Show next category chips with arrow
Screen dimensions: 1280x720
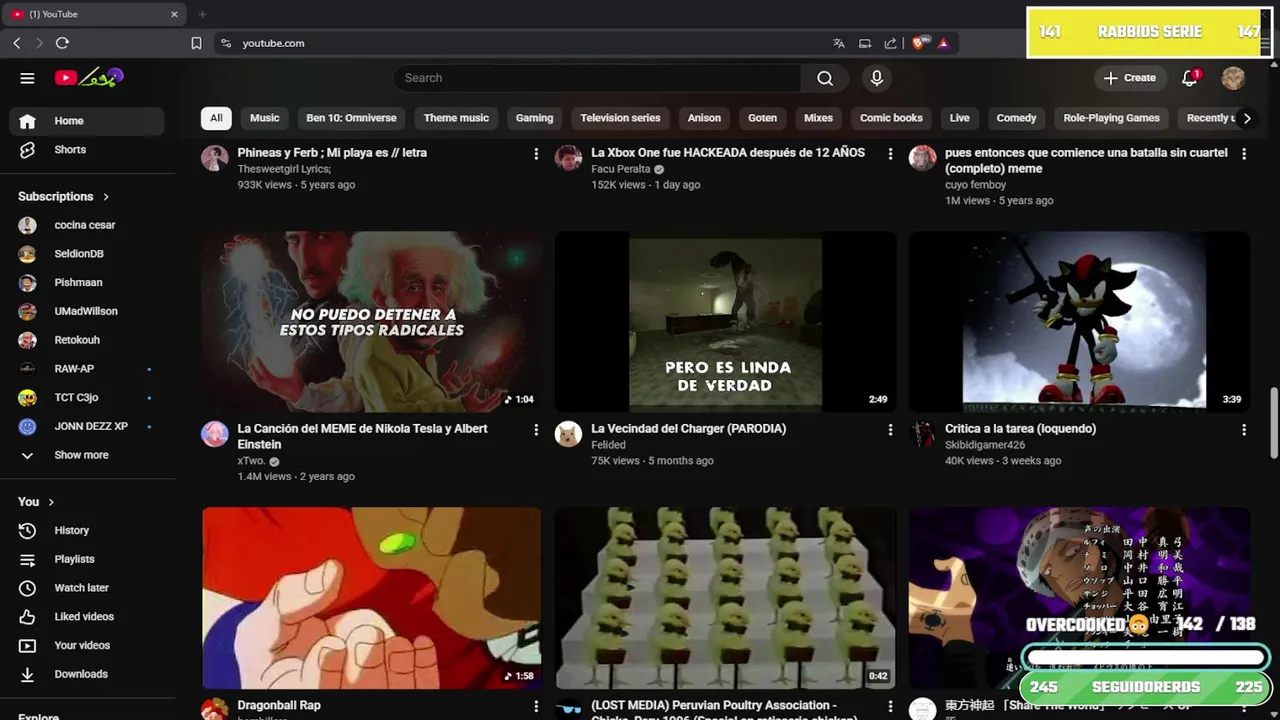pyautogui.click(x=1246, y=118)
